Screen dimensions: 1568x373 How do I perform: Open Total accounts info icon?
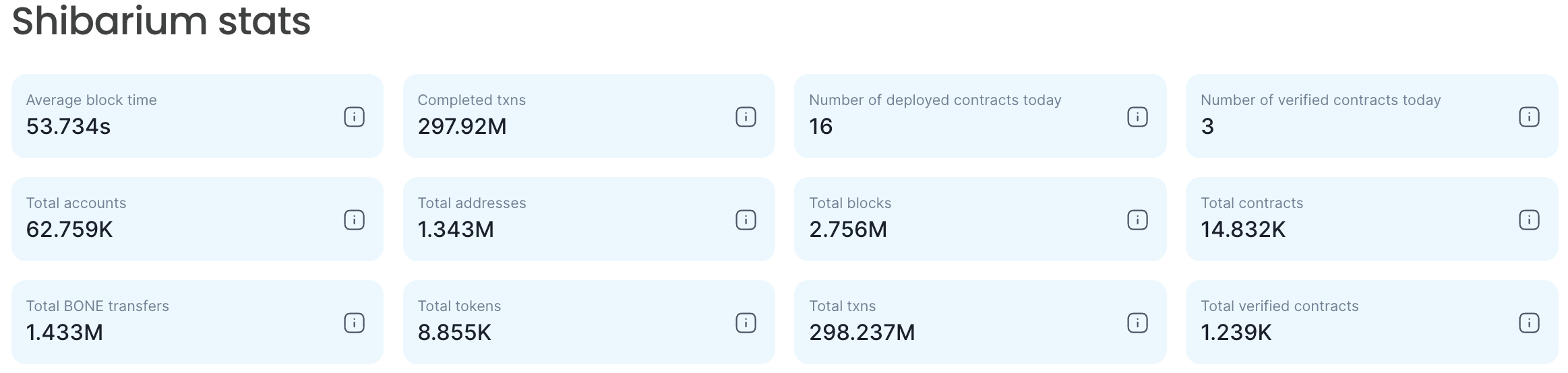pyautogui.click(x=354, y=220)
